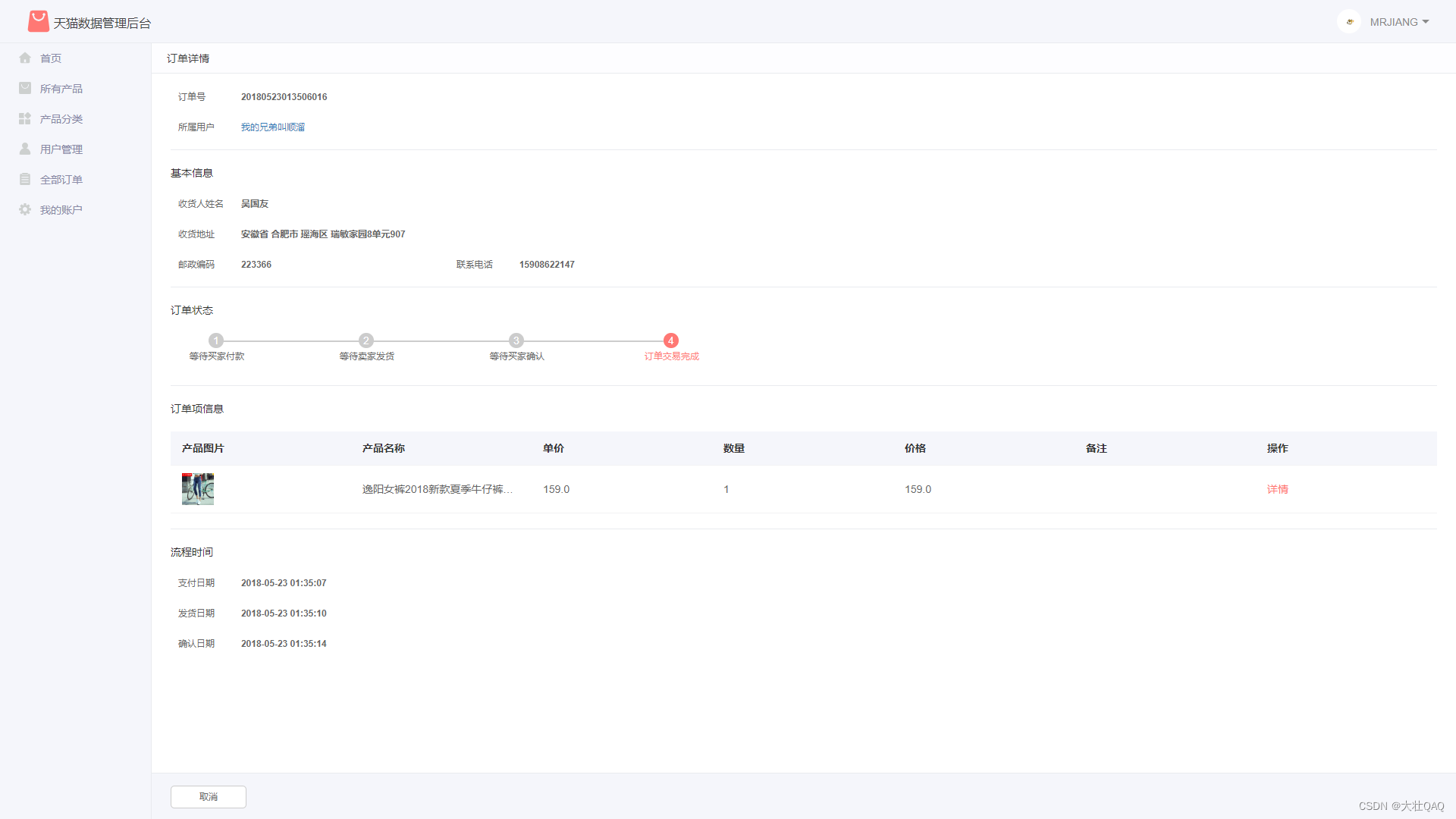1456x819 pixels.
Task: Open the 全部订单 menu item
Action: pyautogui.click(x=61, y=180)
